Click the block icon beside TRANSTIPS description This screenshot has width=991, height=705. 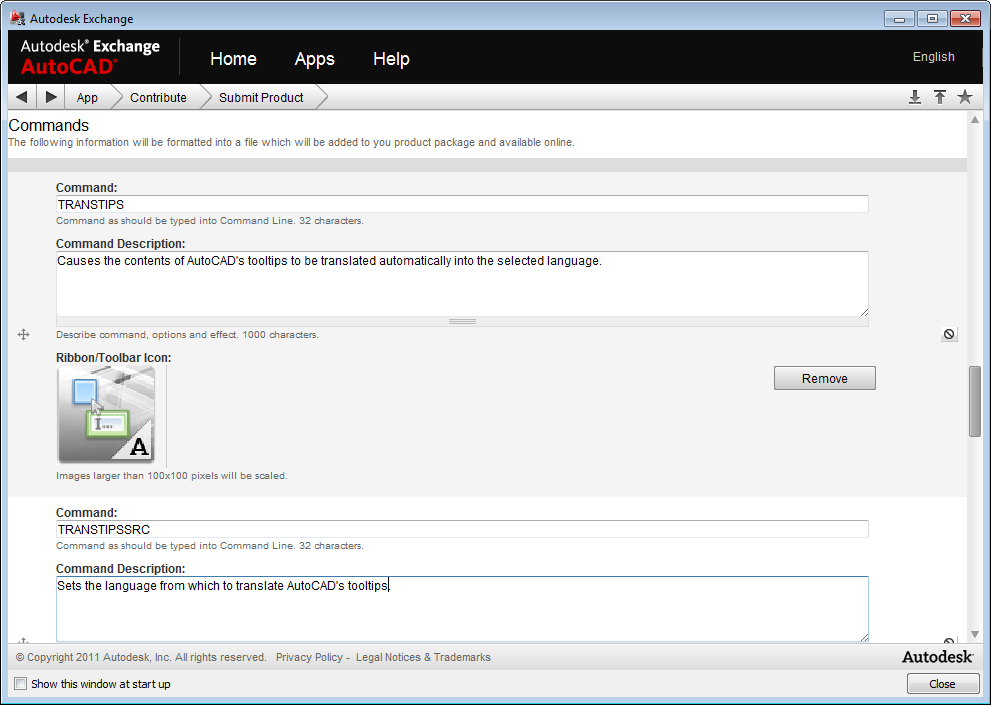pos(949,334)
